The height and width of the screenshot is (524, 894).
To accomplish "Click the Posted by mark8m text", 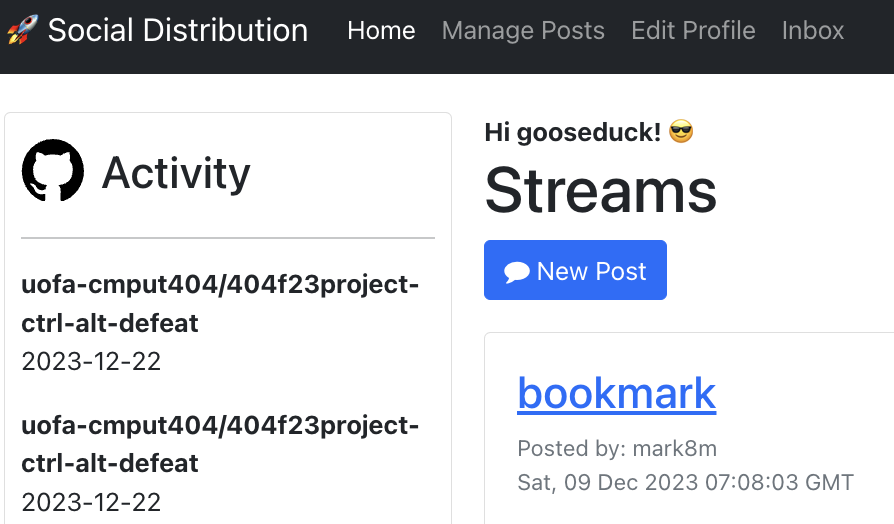I will click(x=617, y=448).
